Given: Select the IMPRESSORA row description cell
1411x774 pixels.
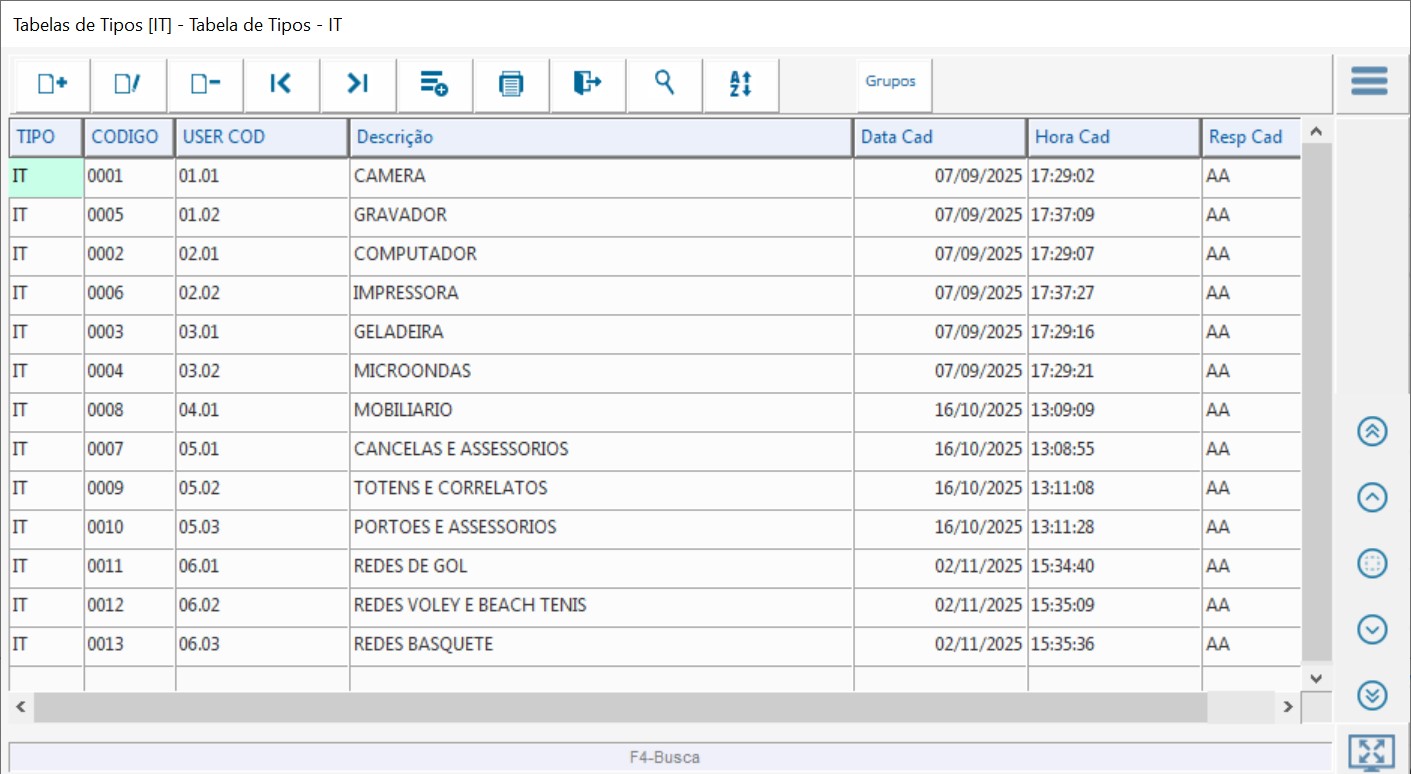Looking at the screenshot, I should pos(600,293).
